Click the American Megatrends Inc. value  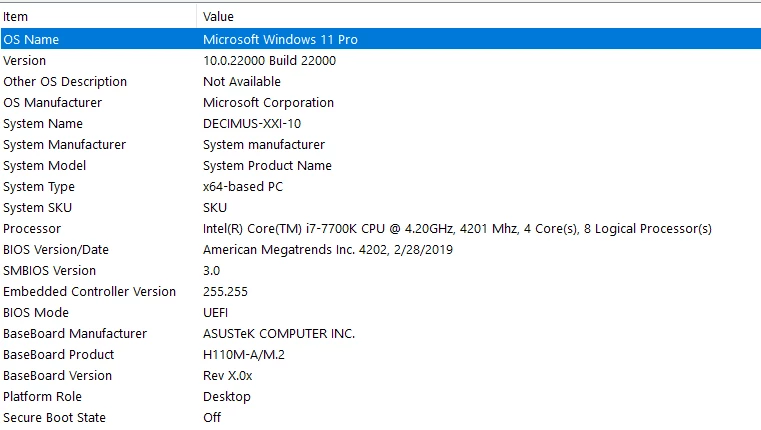(328, 249)
